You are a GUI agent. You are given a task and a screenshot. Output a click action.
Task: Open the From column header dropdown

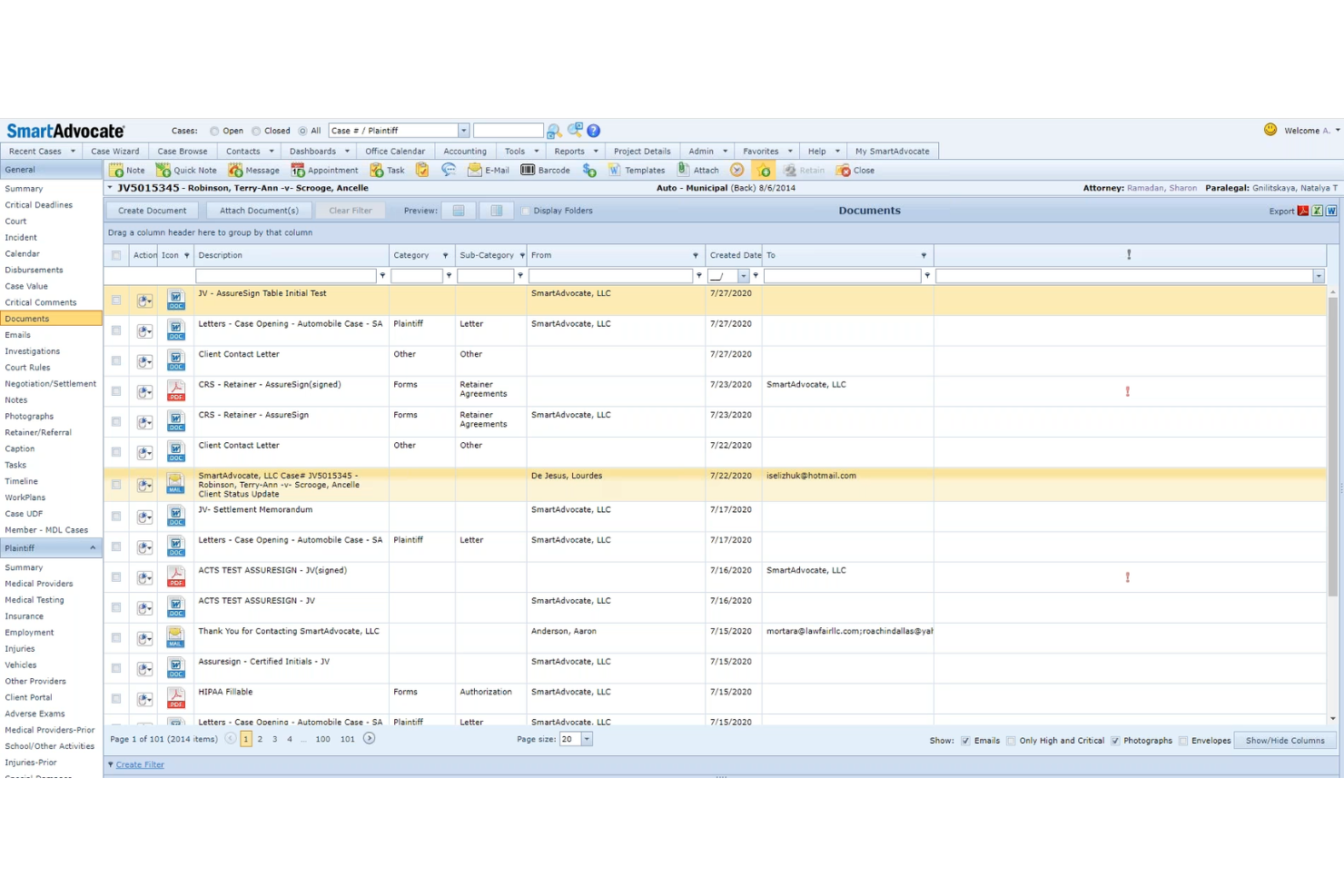pos(696,255)
